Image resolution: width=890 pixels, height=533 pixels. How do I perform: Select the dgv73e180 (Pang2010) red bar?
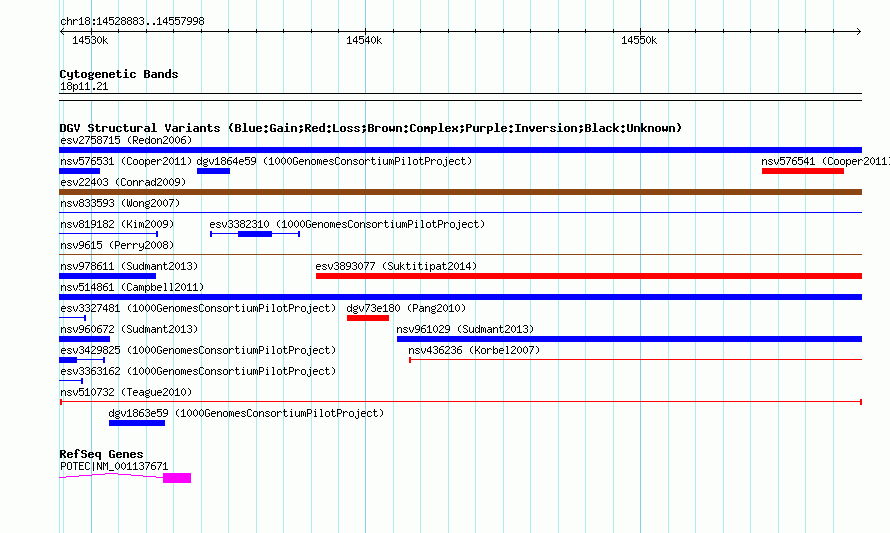pos(368,318)
